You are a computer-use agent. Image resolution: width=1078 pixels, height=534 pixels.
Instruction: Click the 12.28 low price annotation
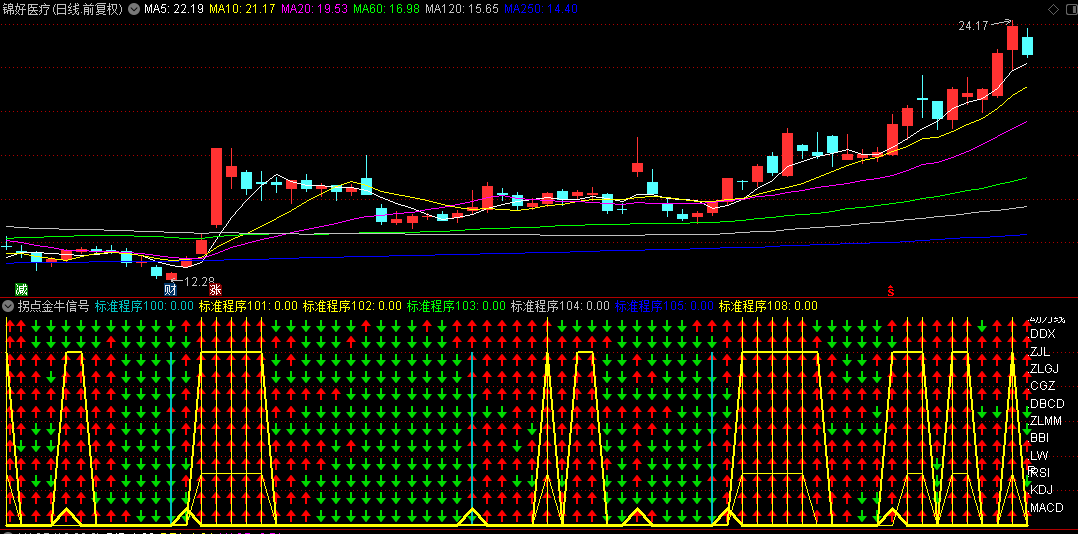pyautogui.click(x=200, y=281)
